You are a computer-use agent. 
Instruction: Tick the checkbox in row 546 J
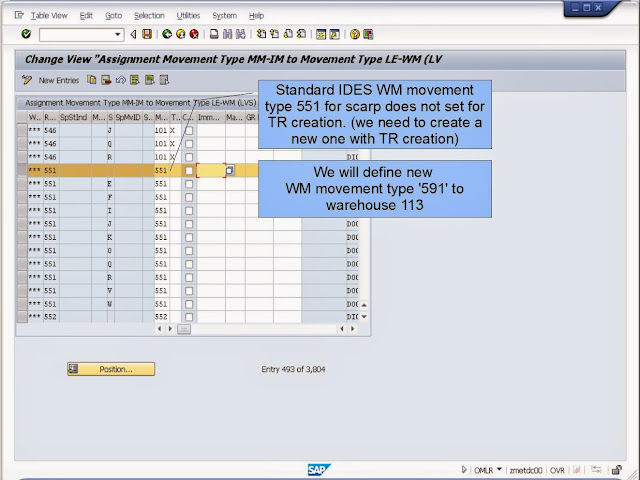189,131
